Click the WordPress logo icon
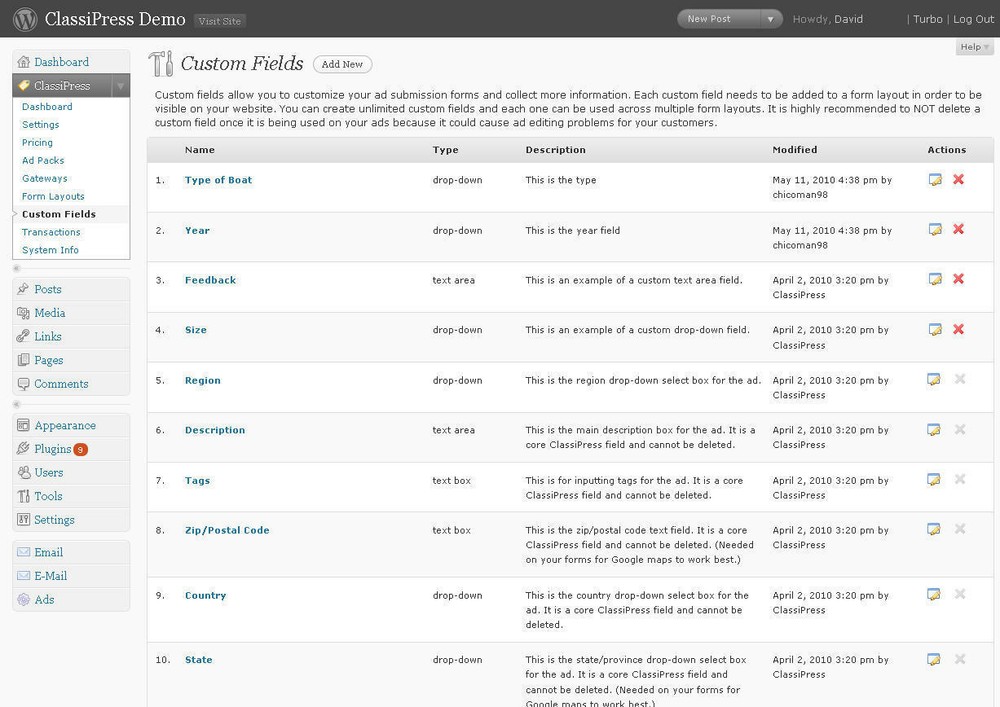 tap(25, 19)
